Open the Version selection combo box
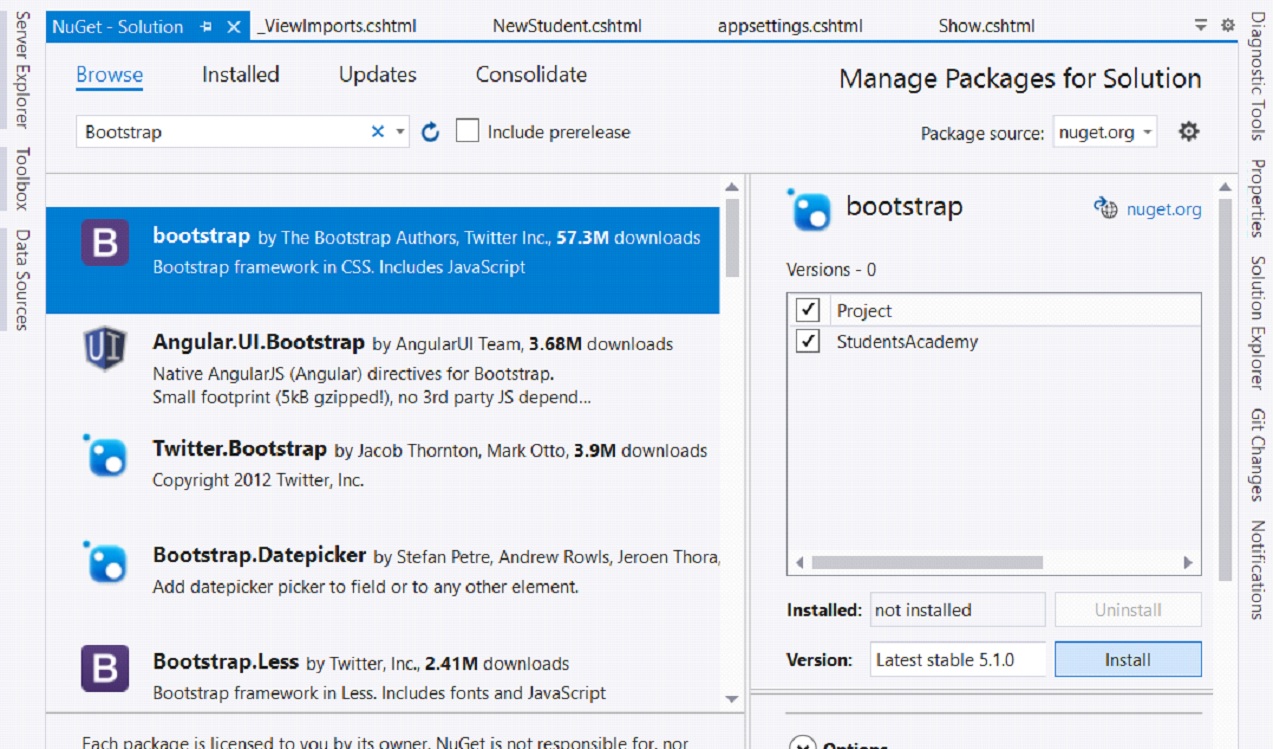Viewport: 1273px width, 749px height. (x=957, y=660)
